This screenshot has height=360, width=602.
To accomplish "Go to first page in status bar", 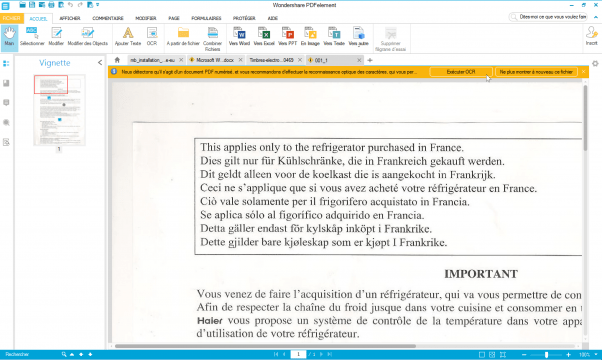I will 276,355.
